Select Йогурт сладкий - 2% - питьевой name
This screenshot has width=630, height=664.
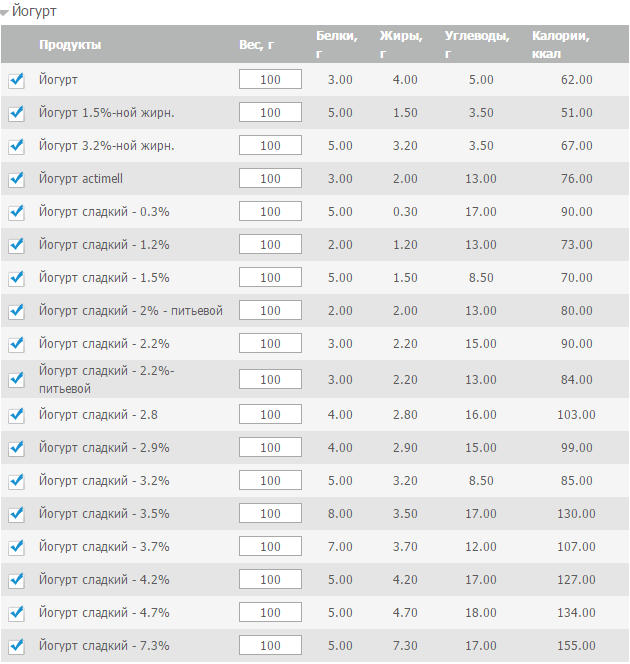(x=131, y=311)
